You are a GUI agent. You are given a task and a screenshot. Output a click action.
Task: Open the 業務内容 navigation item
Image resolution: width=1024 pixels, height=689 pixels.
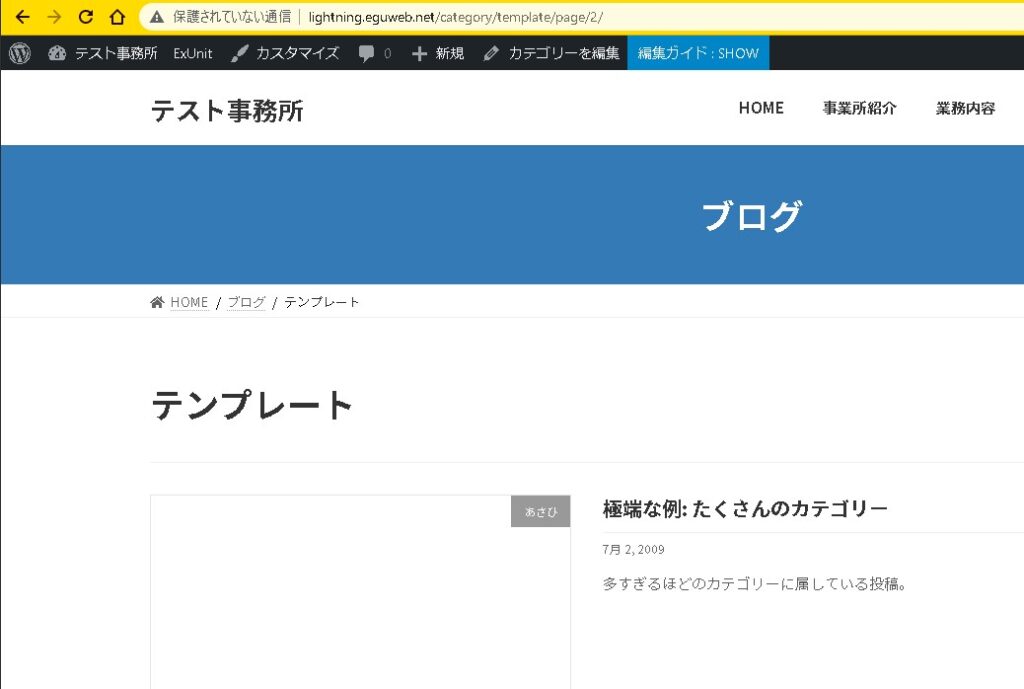(965, 108)
